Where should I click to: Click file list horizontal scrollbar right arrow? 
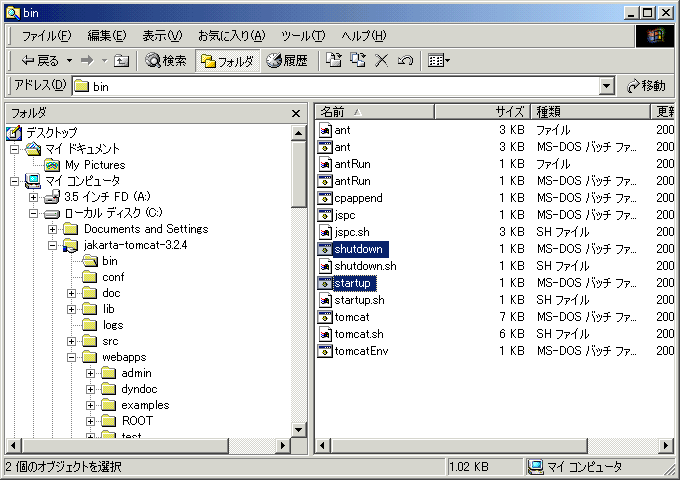click(x=666, y=445)
